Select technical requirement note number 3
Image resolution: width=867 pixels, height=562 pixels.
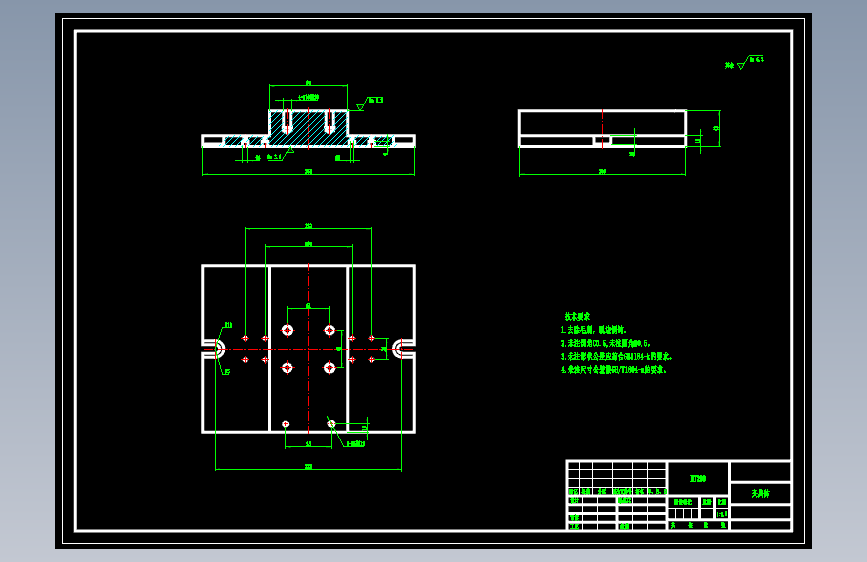pos(616,356)
